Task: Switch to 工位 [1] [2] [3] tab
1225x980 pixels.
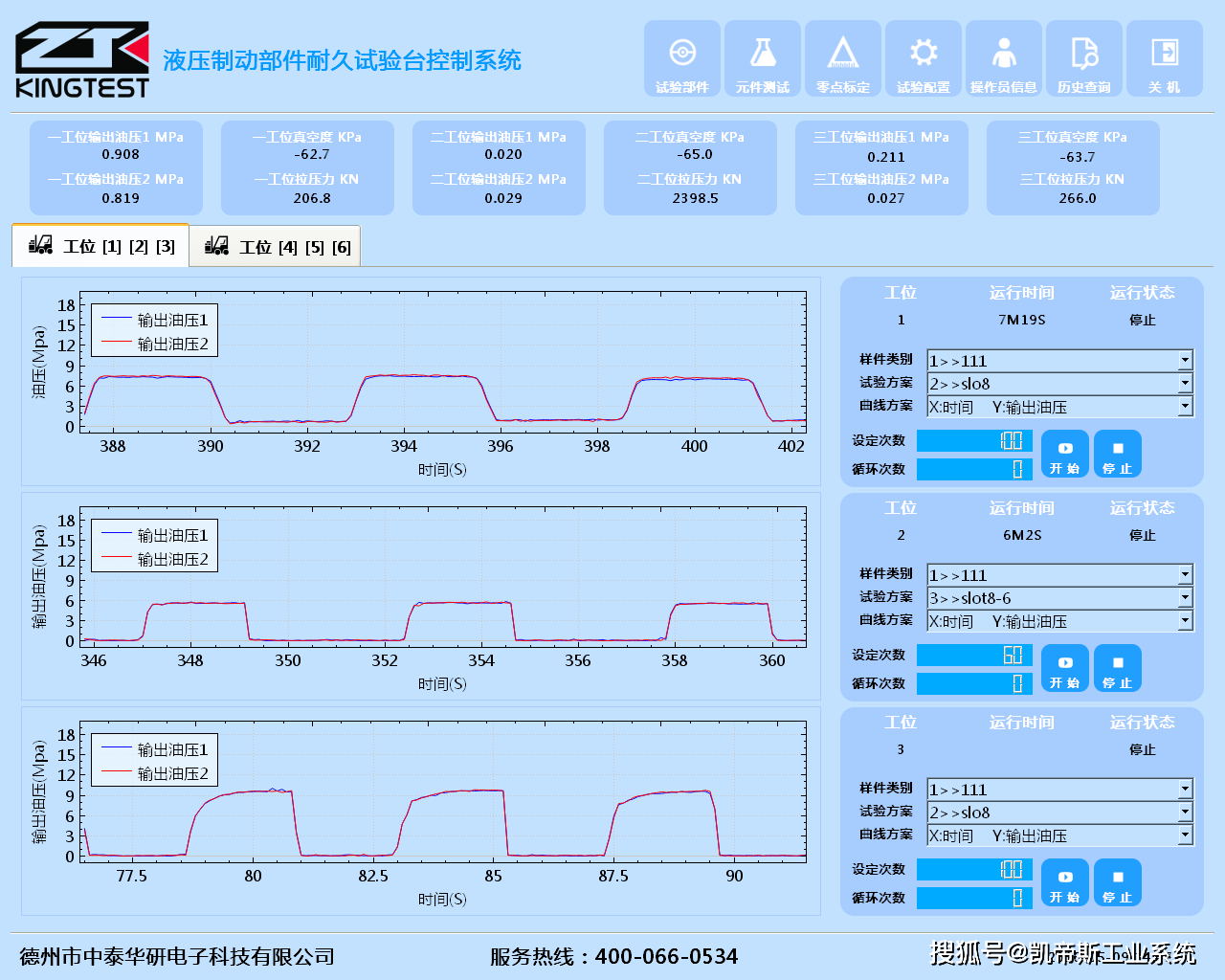Action: [100, 246]
